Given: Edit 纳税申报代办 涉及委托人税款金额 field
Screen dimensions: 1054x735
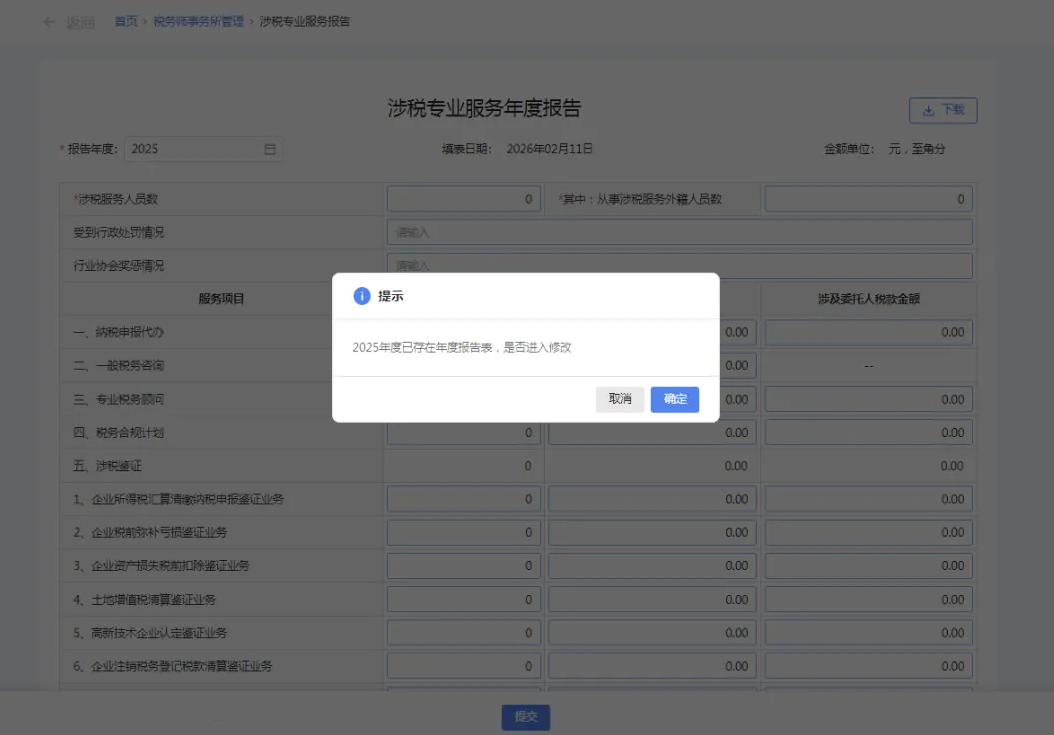Looking at the screenshot, I should tap(868, 332).
